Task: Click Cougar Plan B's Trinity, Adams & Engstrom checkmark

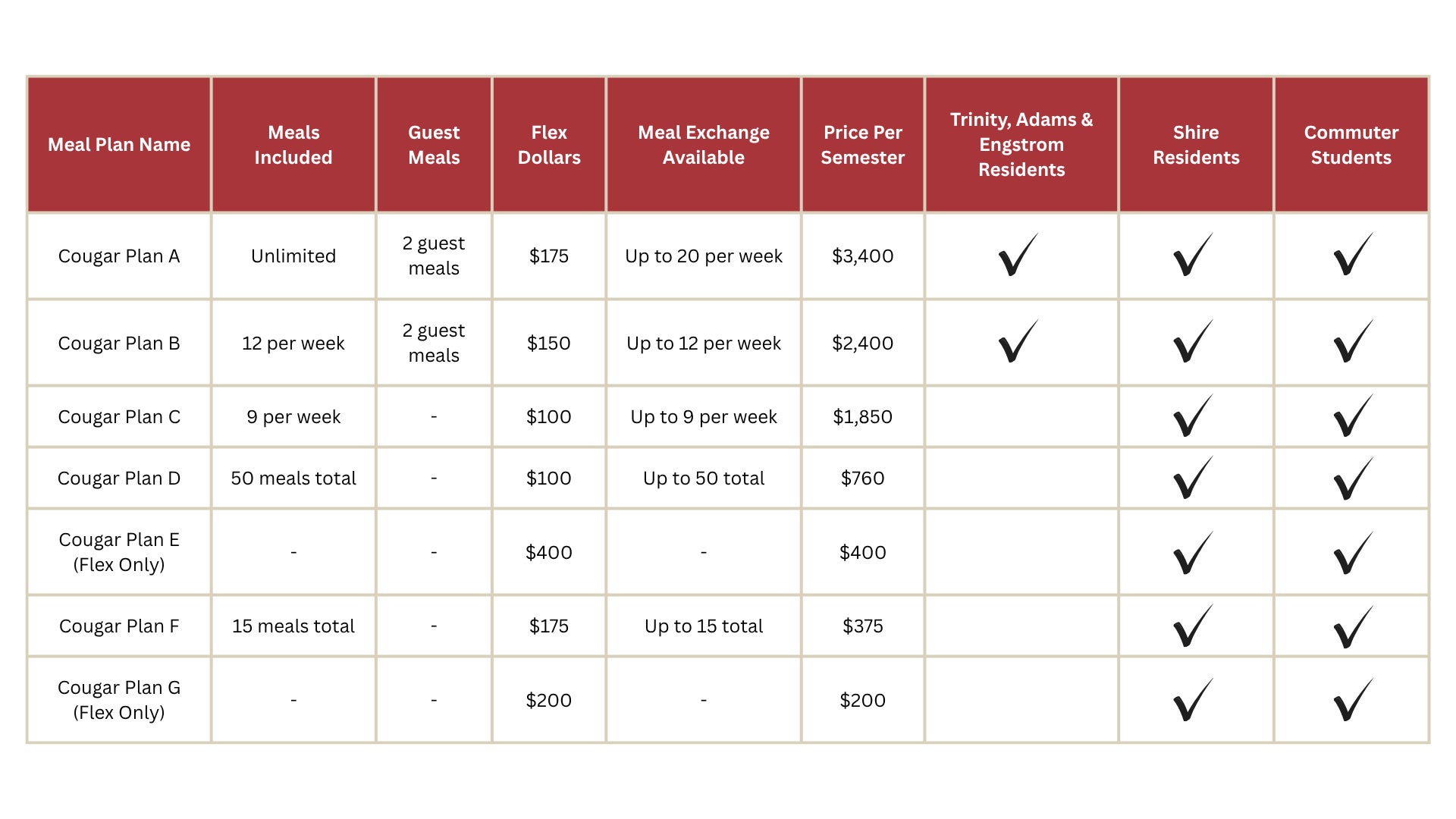Action: [1018, 343]
